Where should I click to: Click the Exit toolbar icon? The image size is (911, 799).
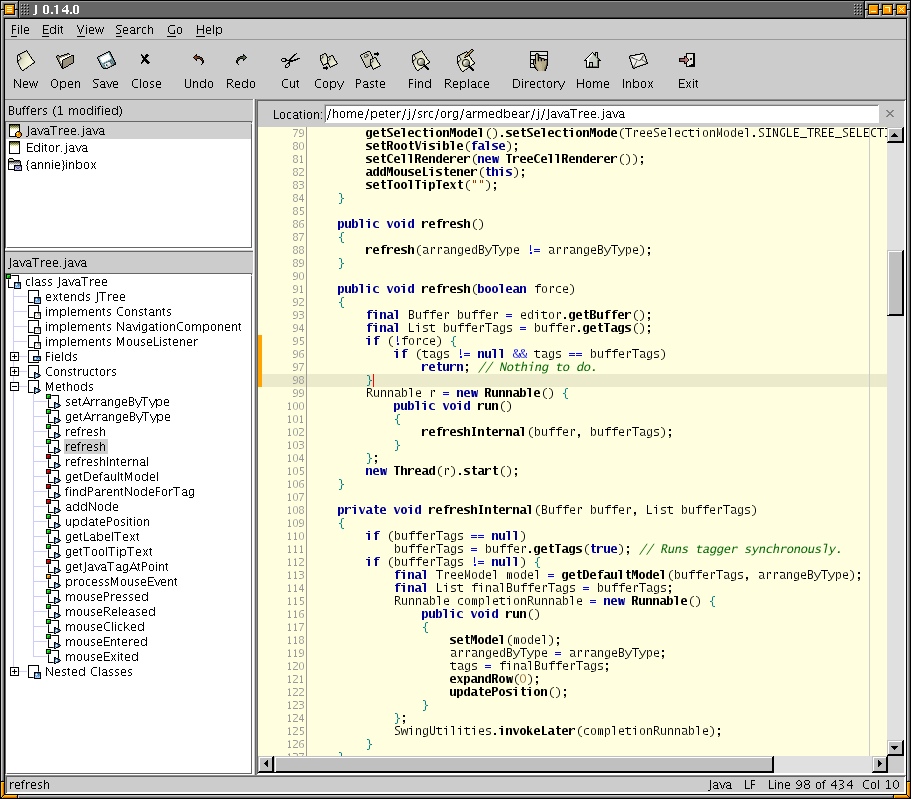click(688, 62)
